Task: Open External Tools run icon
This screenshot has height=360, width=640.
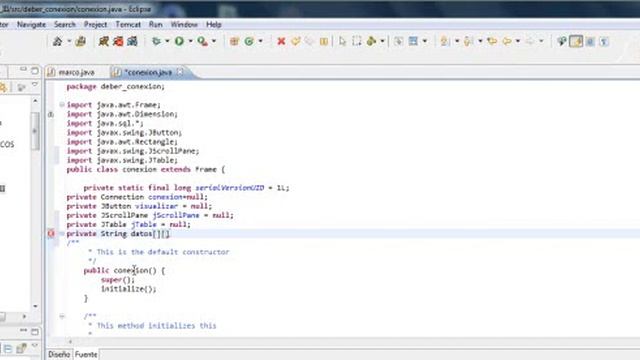Action: pyautogui.click(x=202, y=41)
